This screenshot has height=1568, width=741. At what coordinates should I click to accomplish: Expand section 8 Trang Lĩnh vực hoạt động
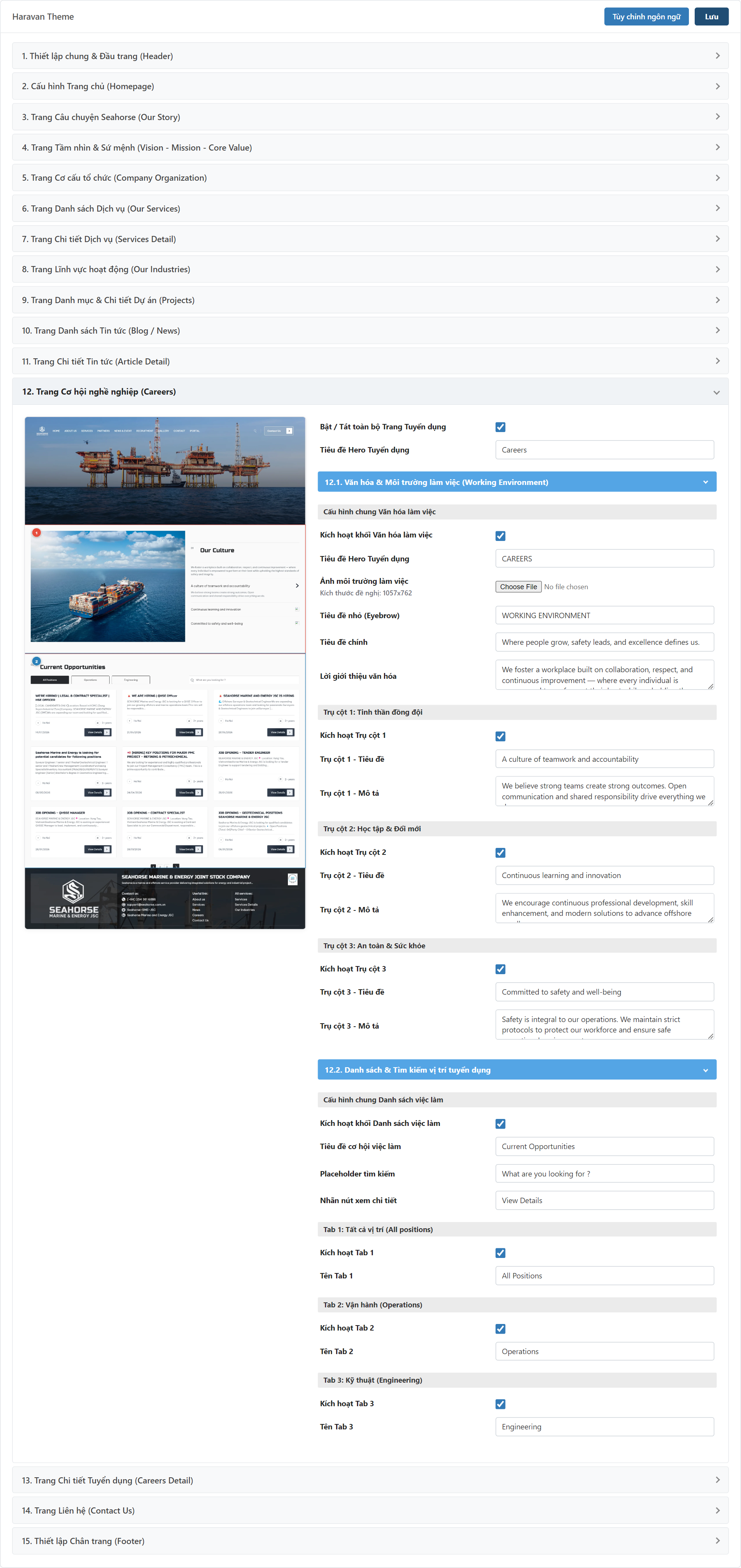(x=370, y=269)
